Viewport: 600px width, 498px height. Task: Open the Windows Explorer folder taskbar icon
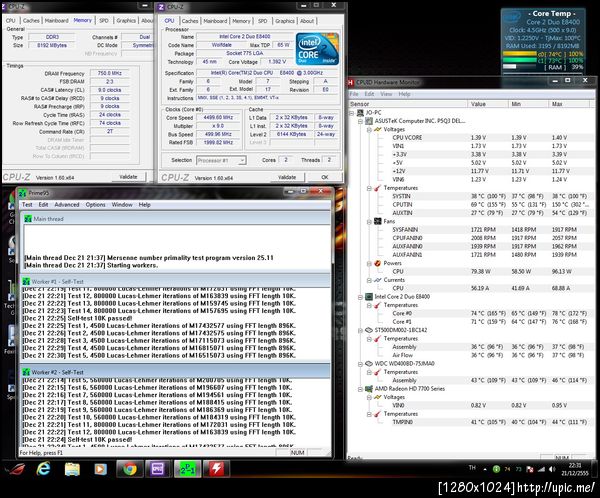tap(72, 469)
